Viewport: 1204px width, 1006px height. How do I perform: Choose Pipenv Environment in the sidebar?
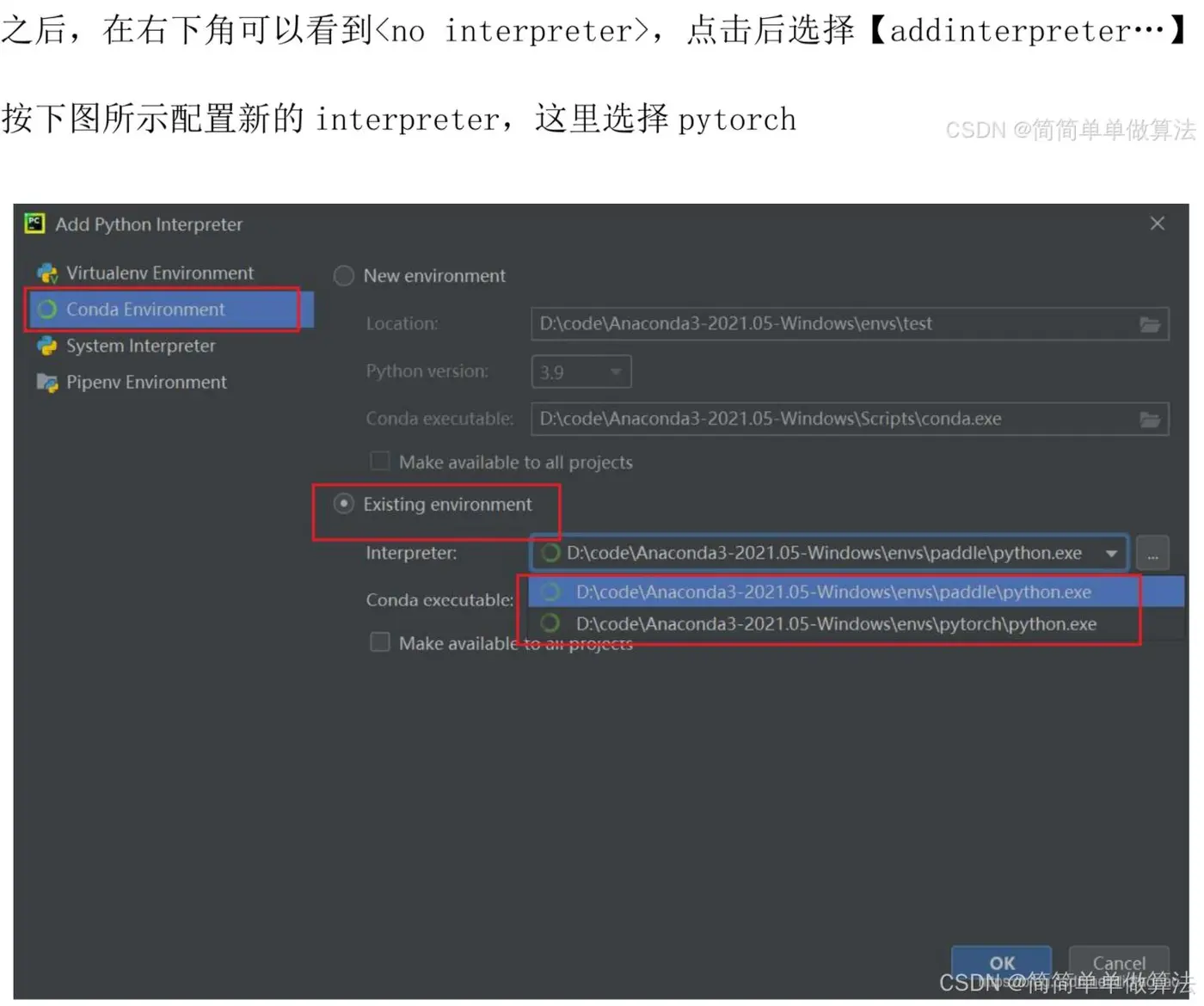pos(146,383)
